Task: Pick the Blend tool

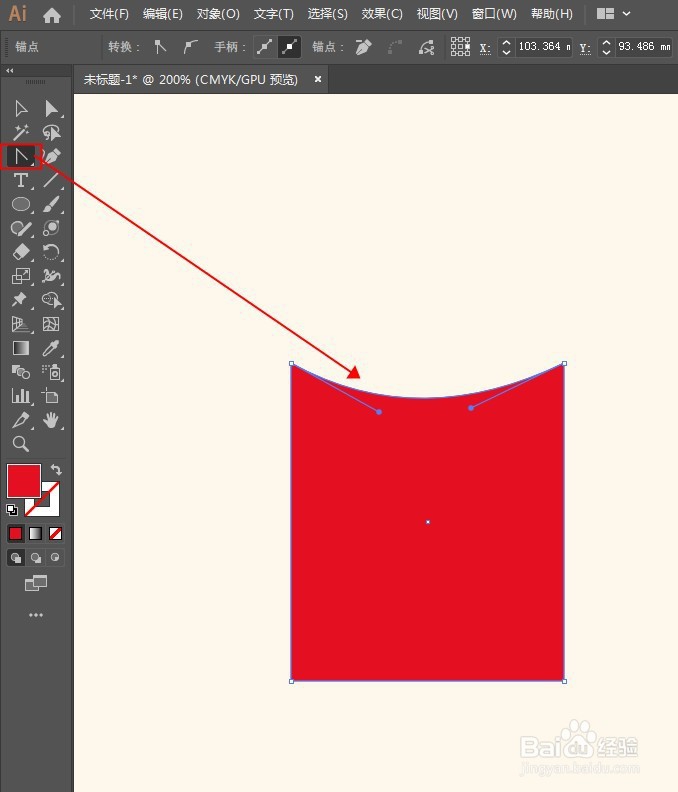Action: click(x=21, y=372)
